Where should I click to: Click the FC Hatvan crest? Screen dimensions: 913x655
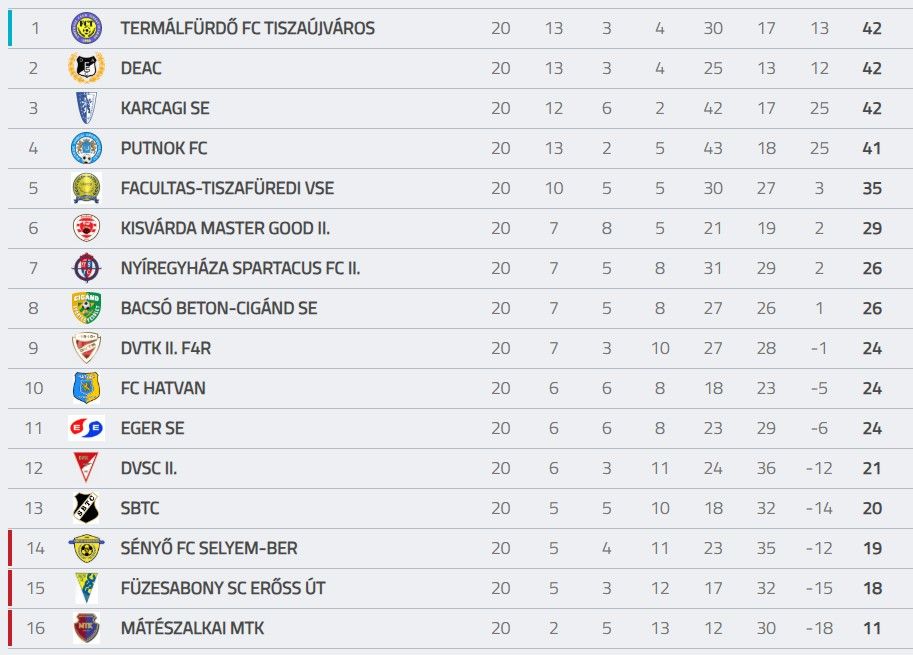pyautogui.click(x=86, y=388)
